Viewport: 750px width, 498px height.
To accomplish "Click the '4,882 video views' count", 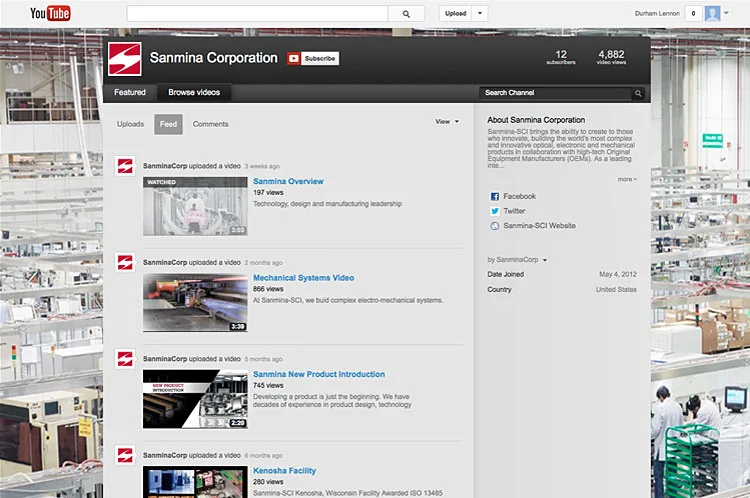I will tap(611, 57).
